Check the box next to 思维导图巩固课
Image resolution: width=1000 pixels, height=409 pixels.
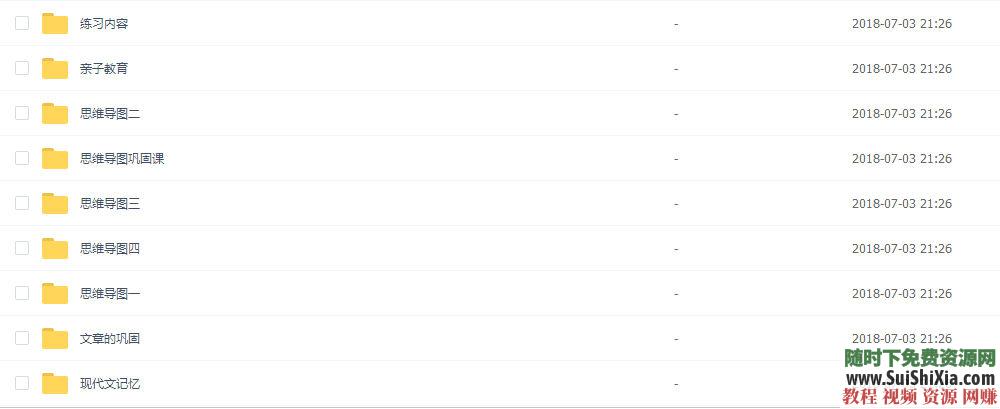(x=22, y=158)
